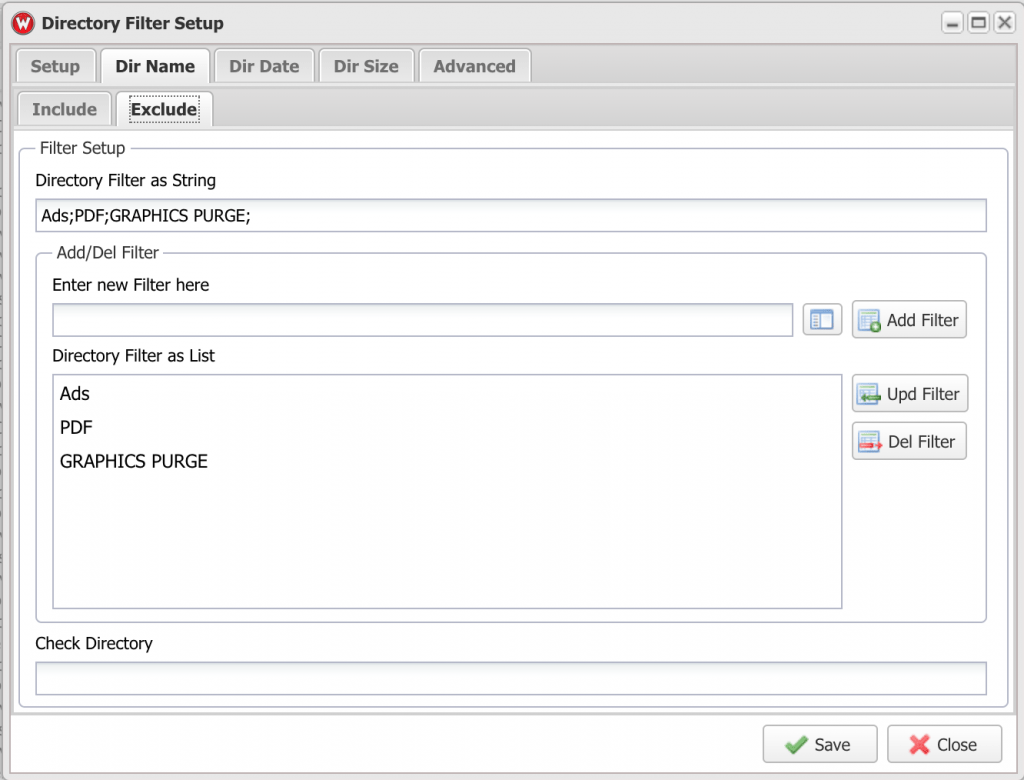Image resolution: width=1024 pixels, height=780 pixels.
Task: Click the maximize icon in the titlebar
Action: 978,22
